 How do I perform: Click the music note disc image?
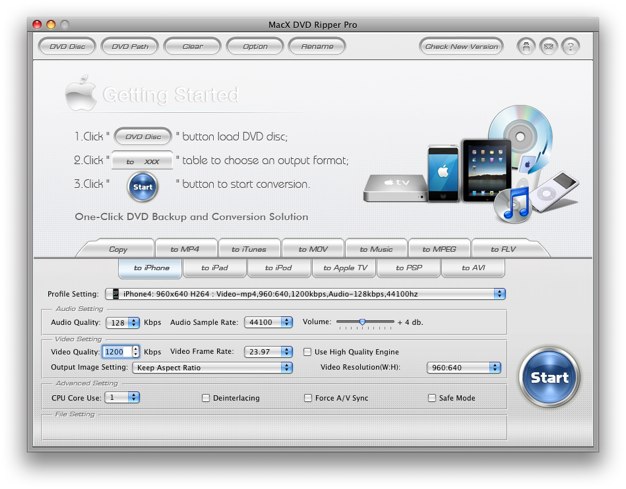[x=514, y=205]
